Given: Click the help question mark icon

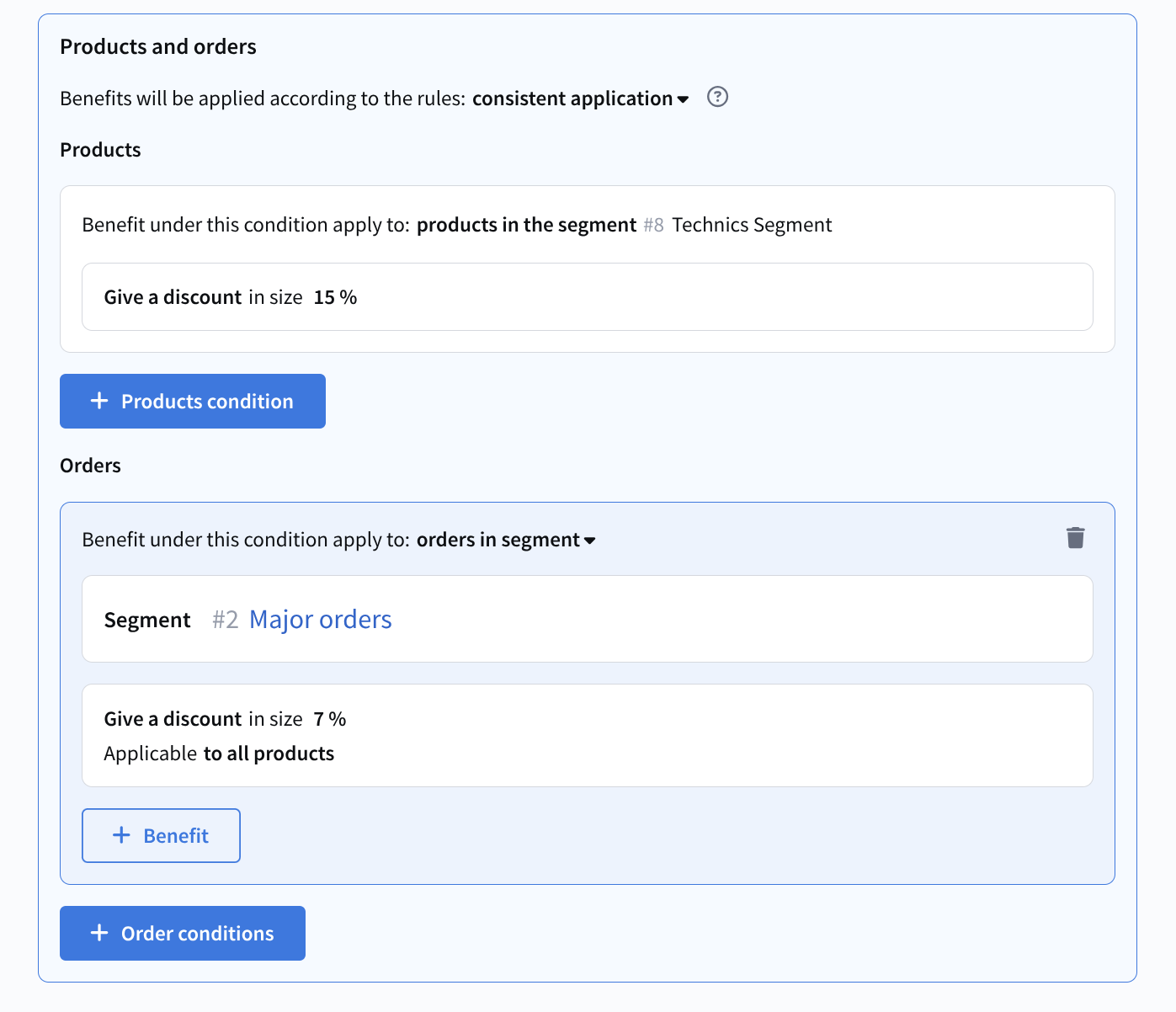Looking at the screenshot, I should [717, 97].
